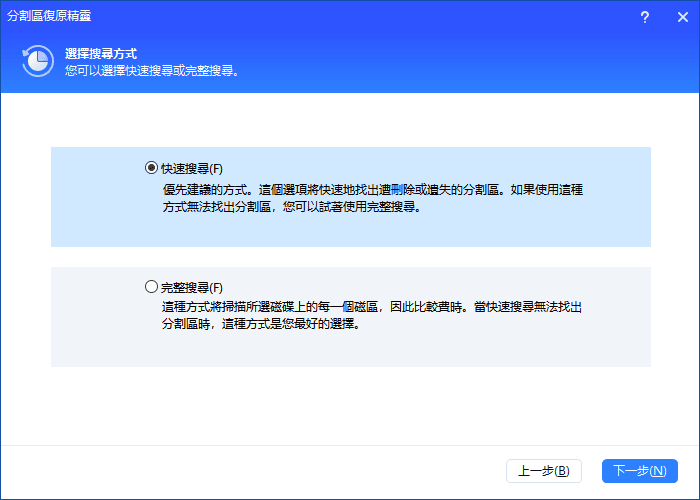Click empty area of the blue header banner
Viewport: 700px width, 500px height.
tap(450, 62)
